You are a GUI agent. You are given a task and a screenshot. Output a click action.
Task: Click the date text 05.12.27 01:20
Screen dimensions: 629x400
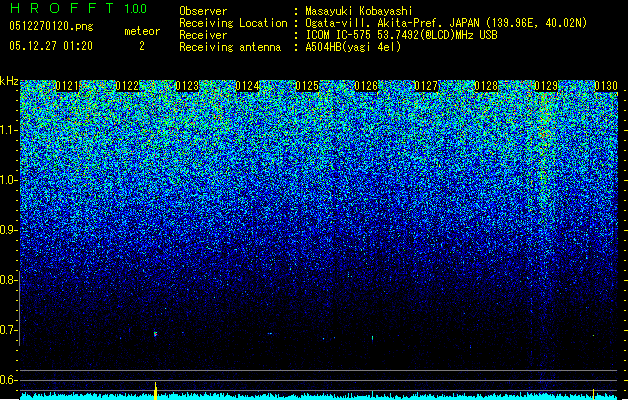pos(51,46)
